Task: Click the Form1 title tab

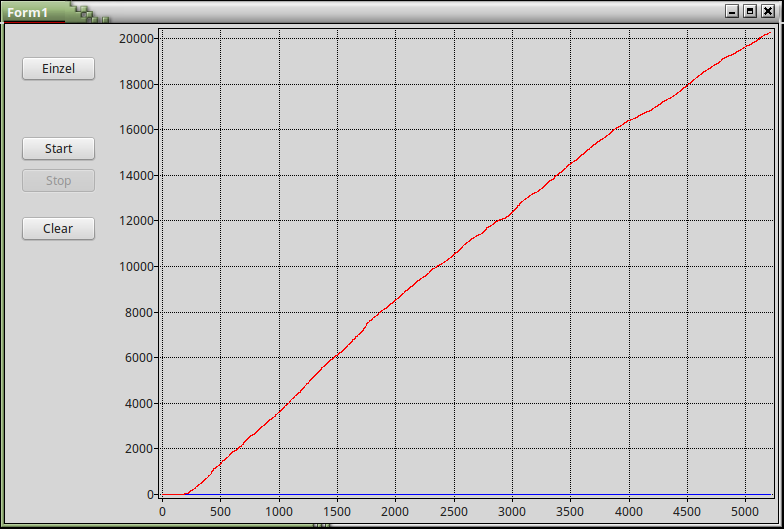Action: click(30, 12)
